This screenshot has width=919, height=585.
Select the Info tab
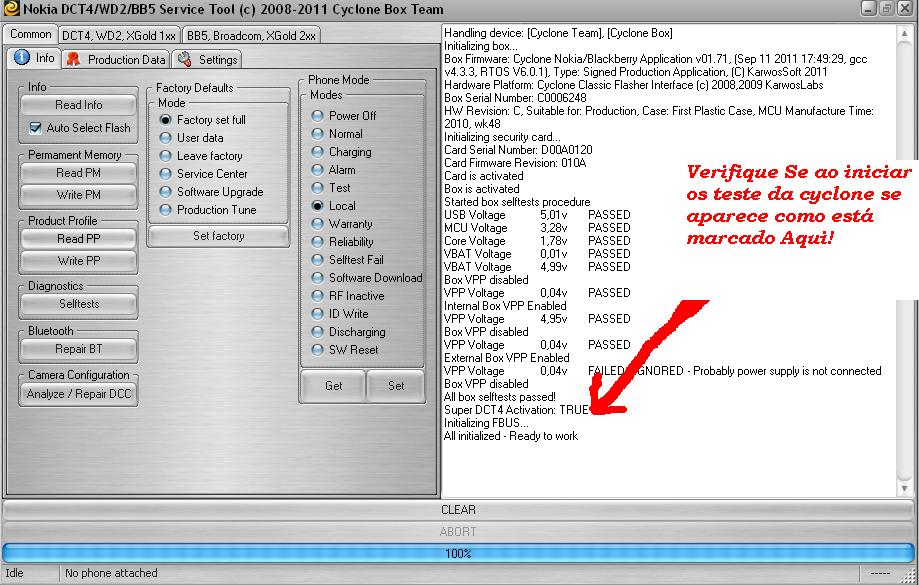pos(35,59)
